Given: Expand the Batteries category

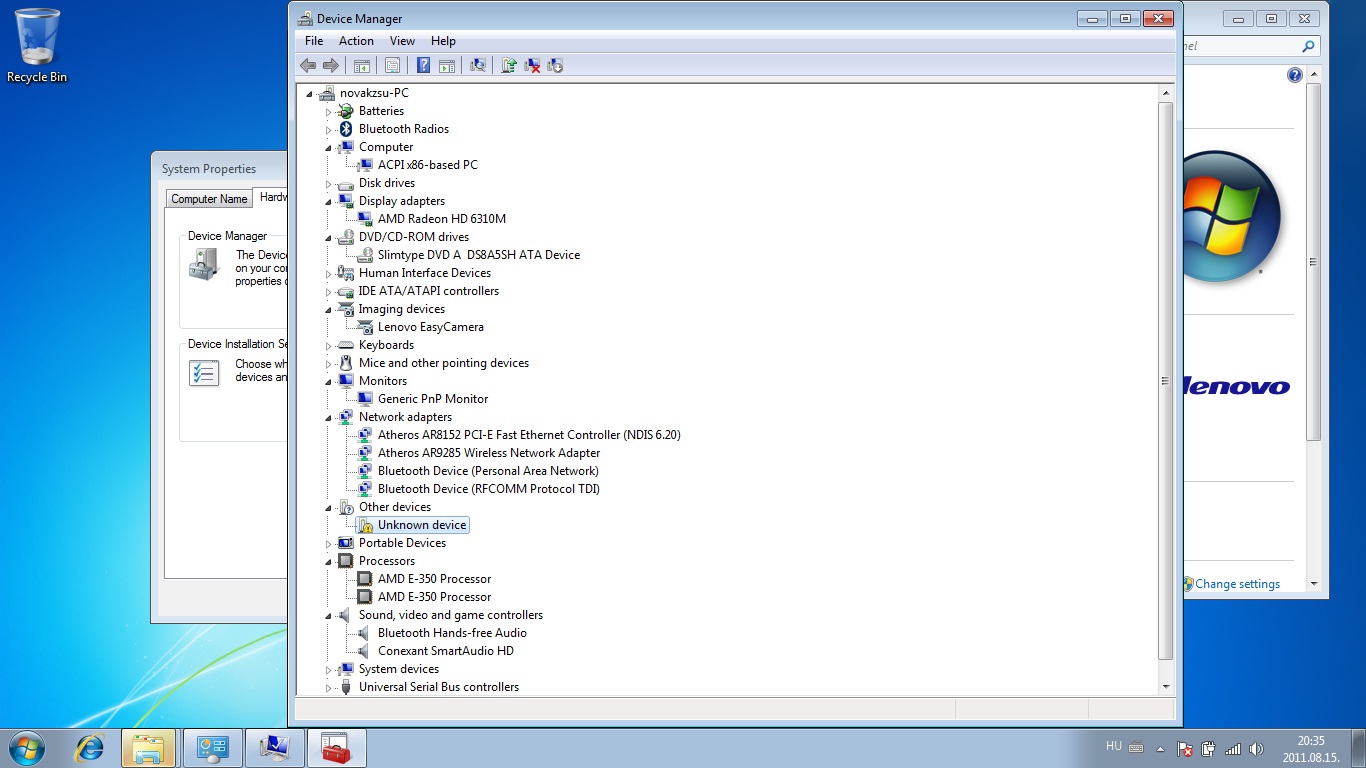Looking at the screenshot, I should tap(328, 112).
